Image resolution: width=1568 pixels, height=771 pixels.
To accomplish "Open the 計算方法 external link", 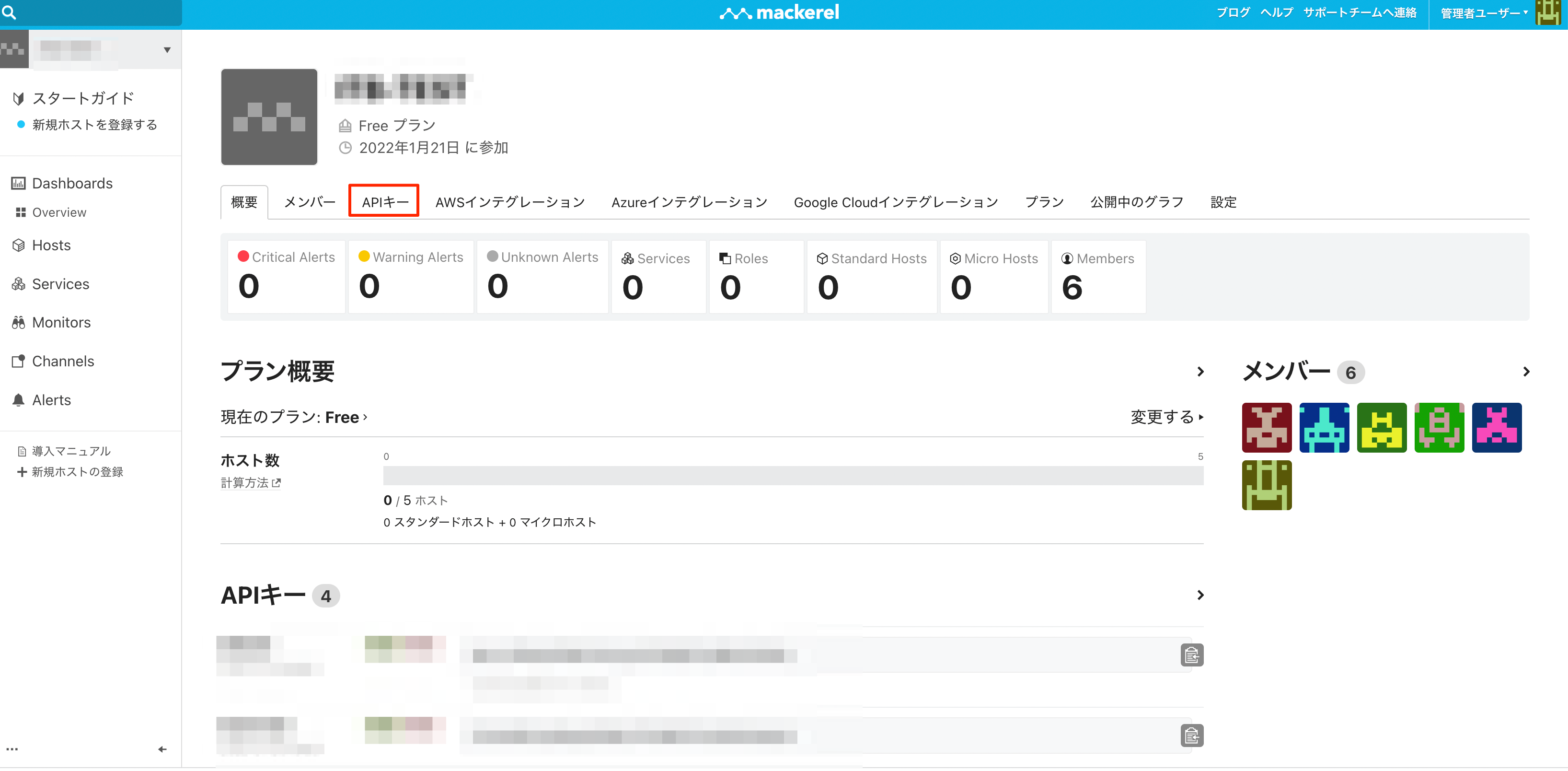I will click(x=250, y=483).
